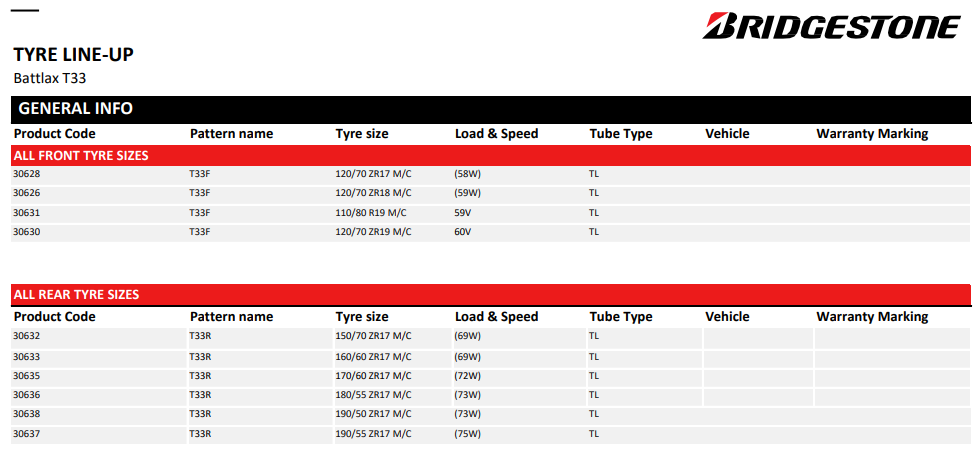
Task: Click tyre size 160/60 ZR17 M/C
Action: point(374,357)
